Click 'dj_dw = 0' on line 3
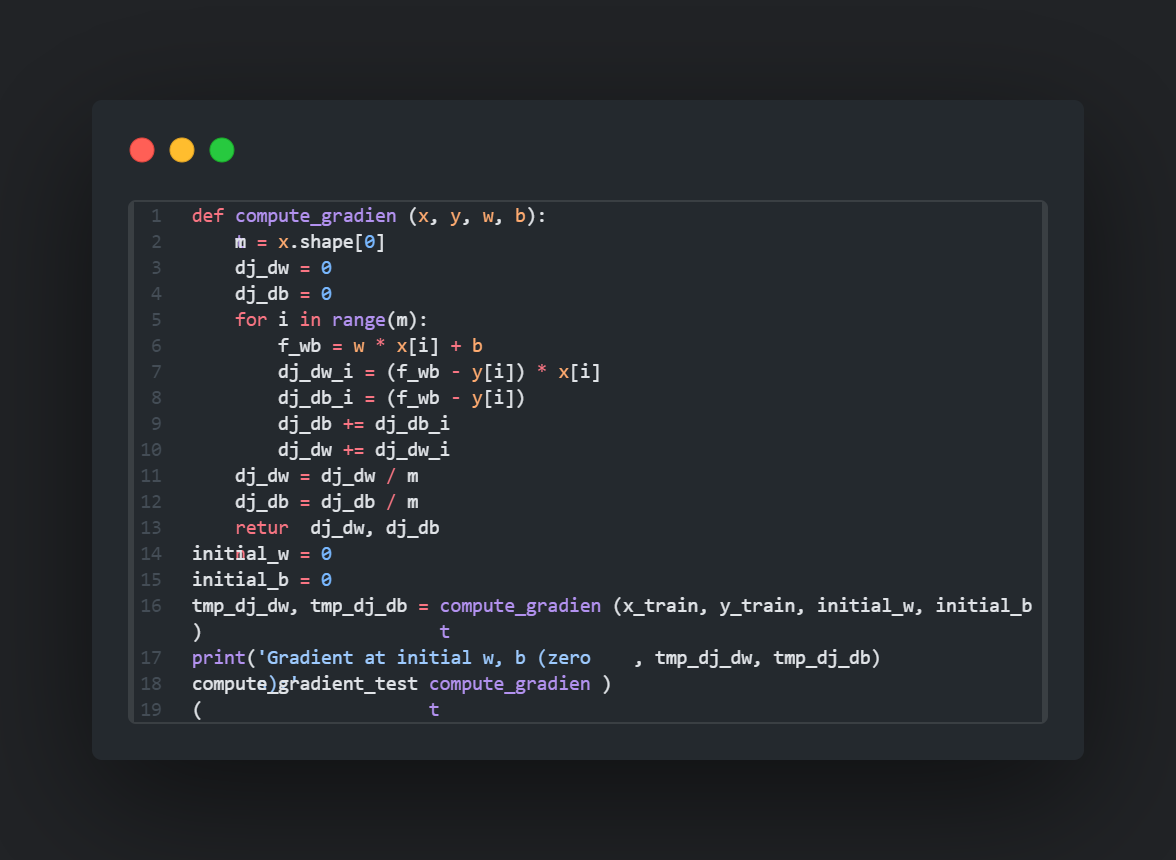The width and height of the screenshot is (1176, 860). (x=284, y=268)
